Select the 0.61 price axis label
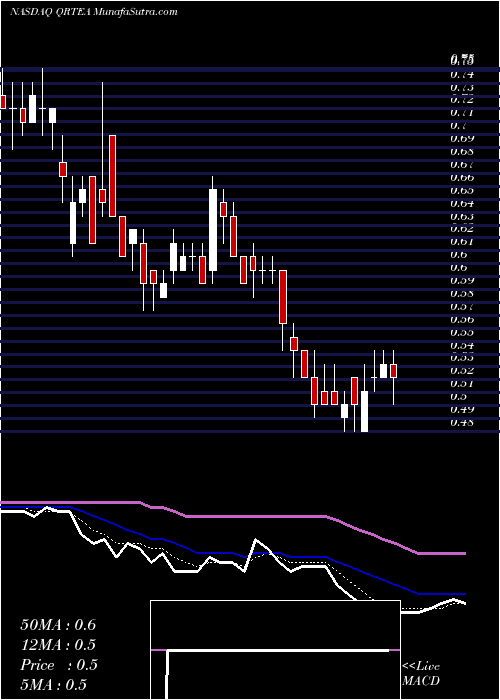The height and width of the screenshot is (700, 500). click(x=462, y=242)
